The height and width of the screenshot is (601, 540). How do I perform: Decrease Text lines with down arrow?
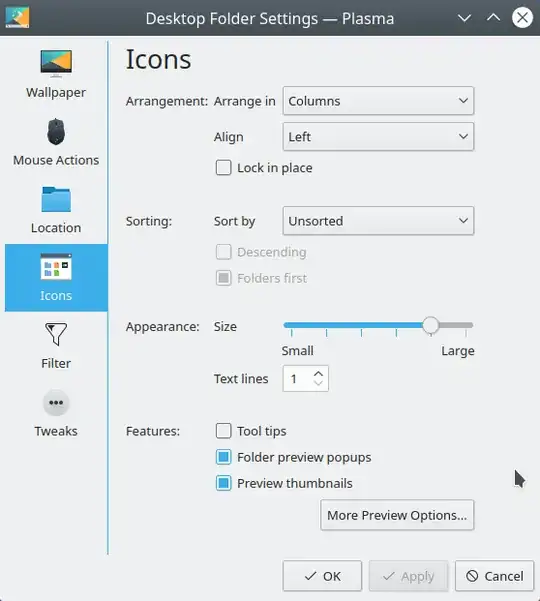pyautogui.click(x=318, y=383)
